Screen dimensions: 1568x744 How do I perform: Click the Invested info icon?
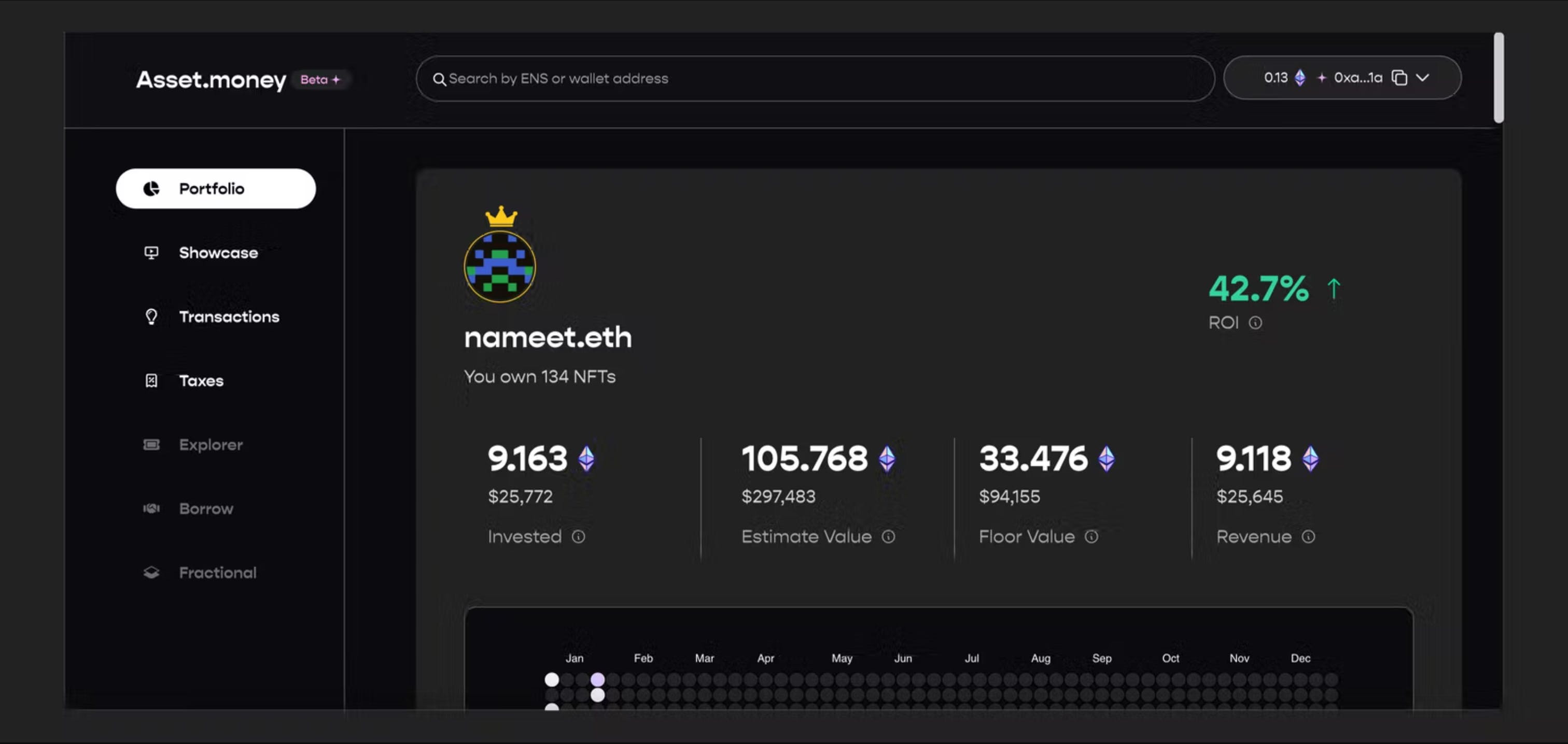tap(578, 536)
